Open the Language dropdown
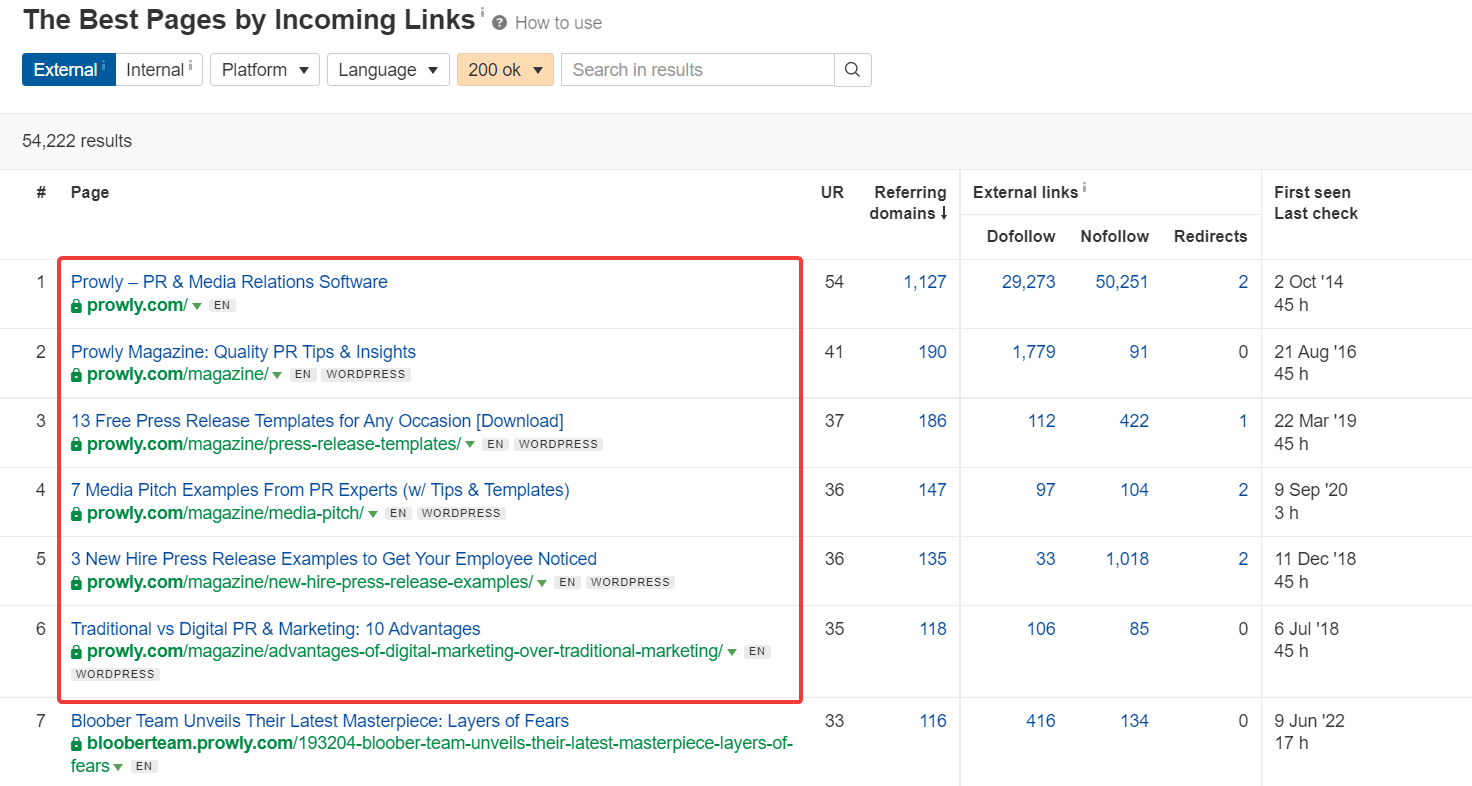 tap(388, 70)
